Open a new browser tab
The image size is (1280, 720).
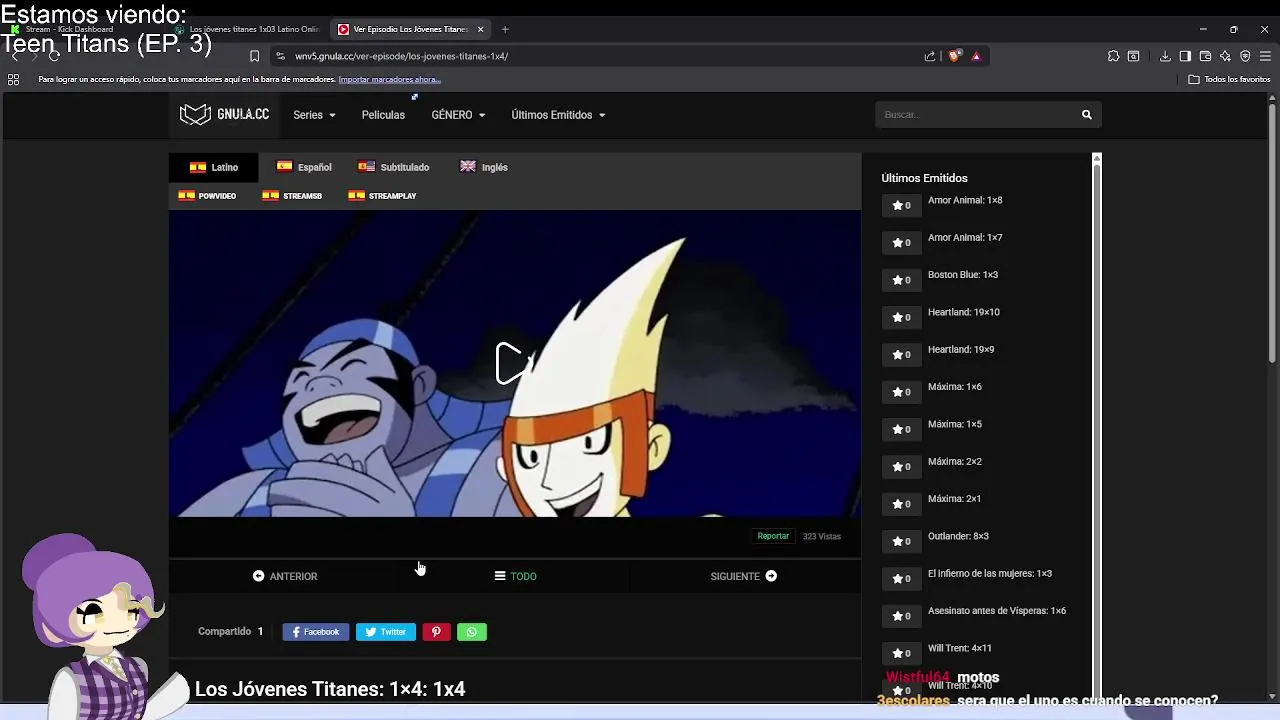point(505,29)
